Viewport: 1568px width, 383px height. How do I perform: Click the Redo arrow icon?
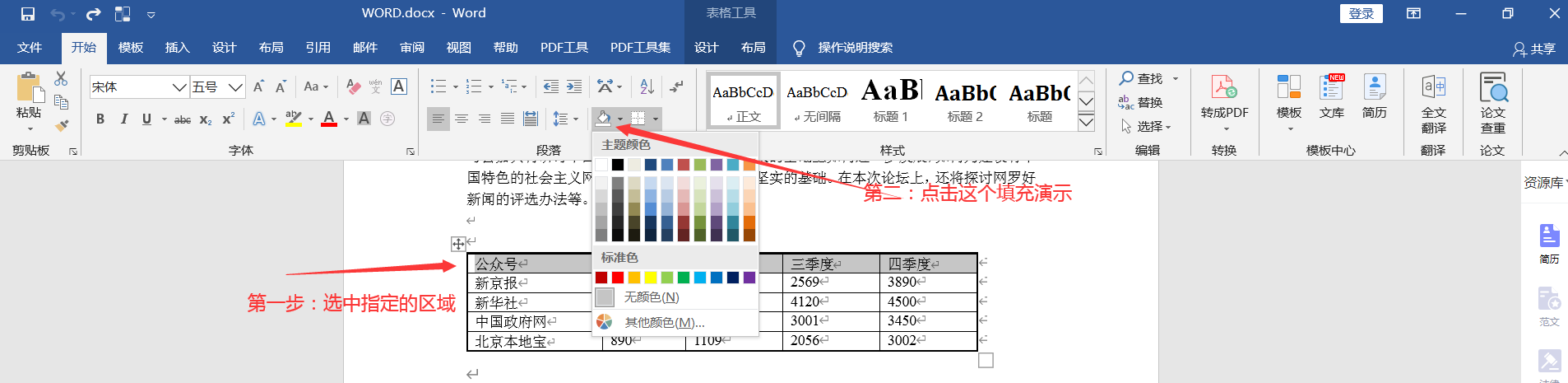[93, 14]
